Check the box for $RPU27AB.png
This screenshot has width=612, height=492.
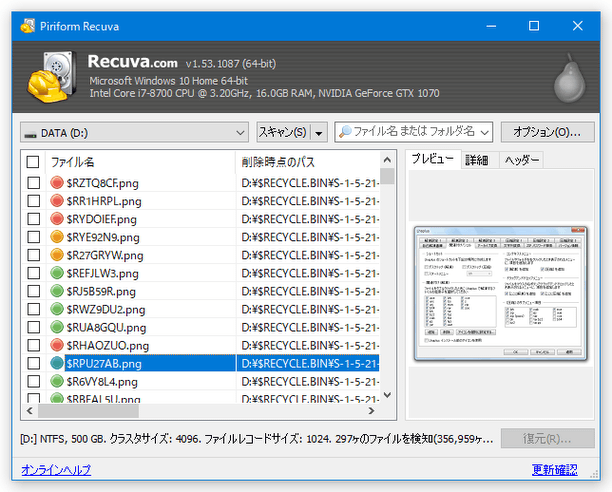point(34,363)
